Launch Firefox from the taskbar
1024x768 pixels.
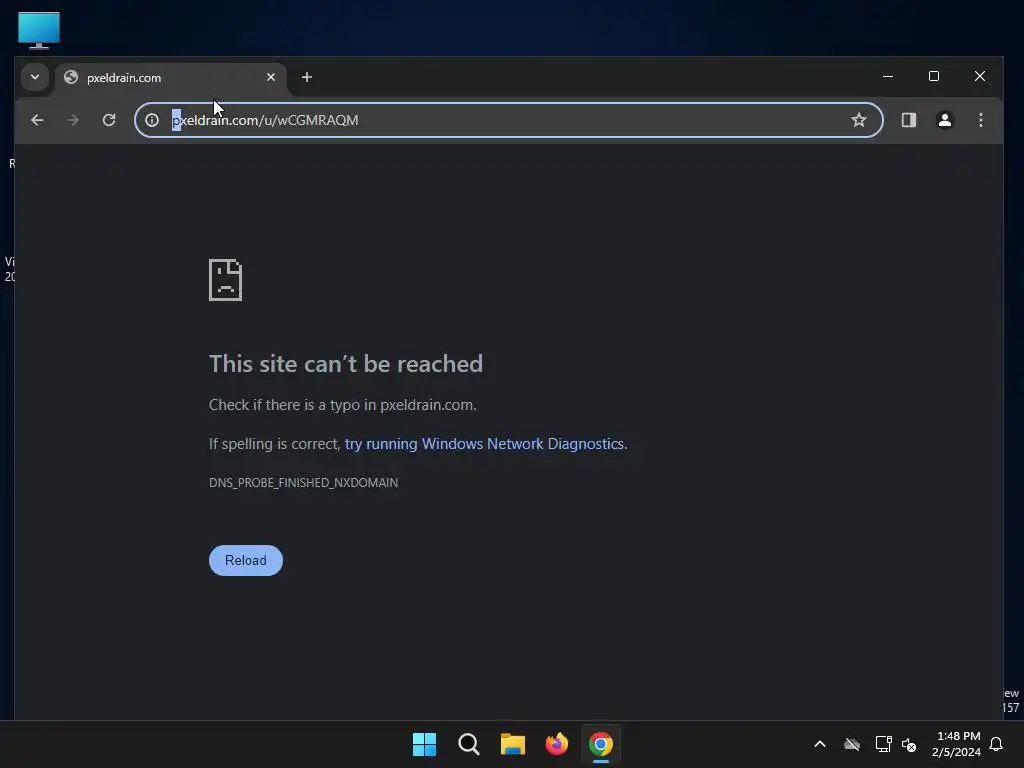[x=556, y=744]
